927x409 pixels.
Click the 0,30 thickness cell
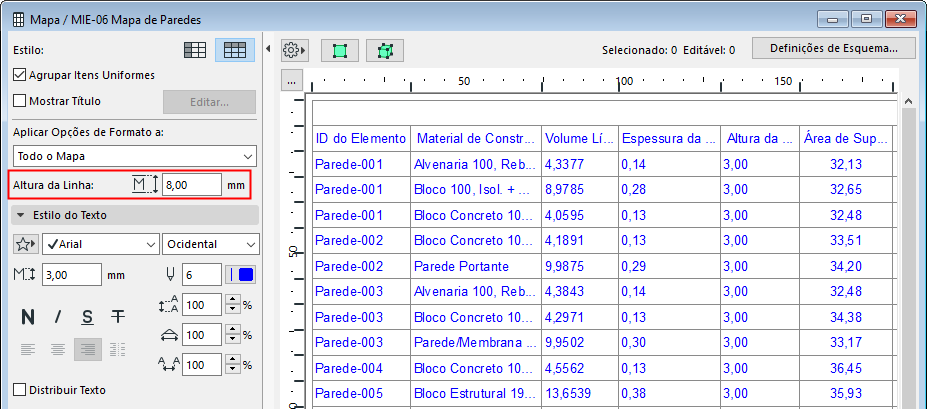pos(669,343)
